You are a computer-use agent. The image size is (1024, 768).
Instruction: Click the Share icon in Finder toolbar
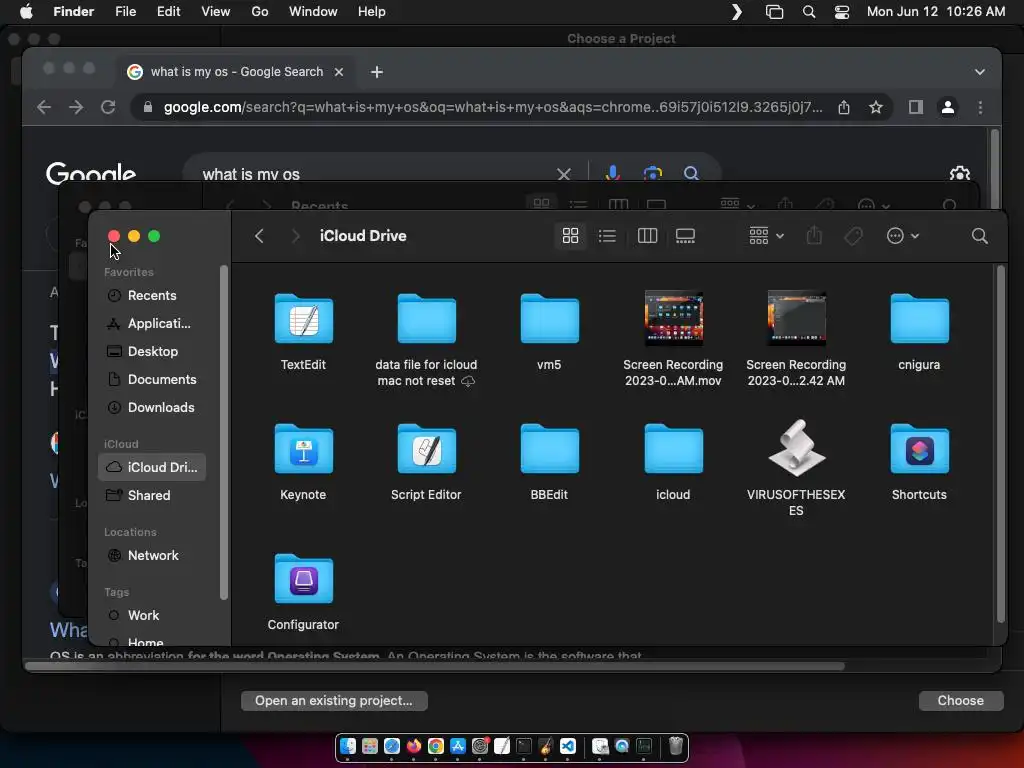click(x=814, y=235)
